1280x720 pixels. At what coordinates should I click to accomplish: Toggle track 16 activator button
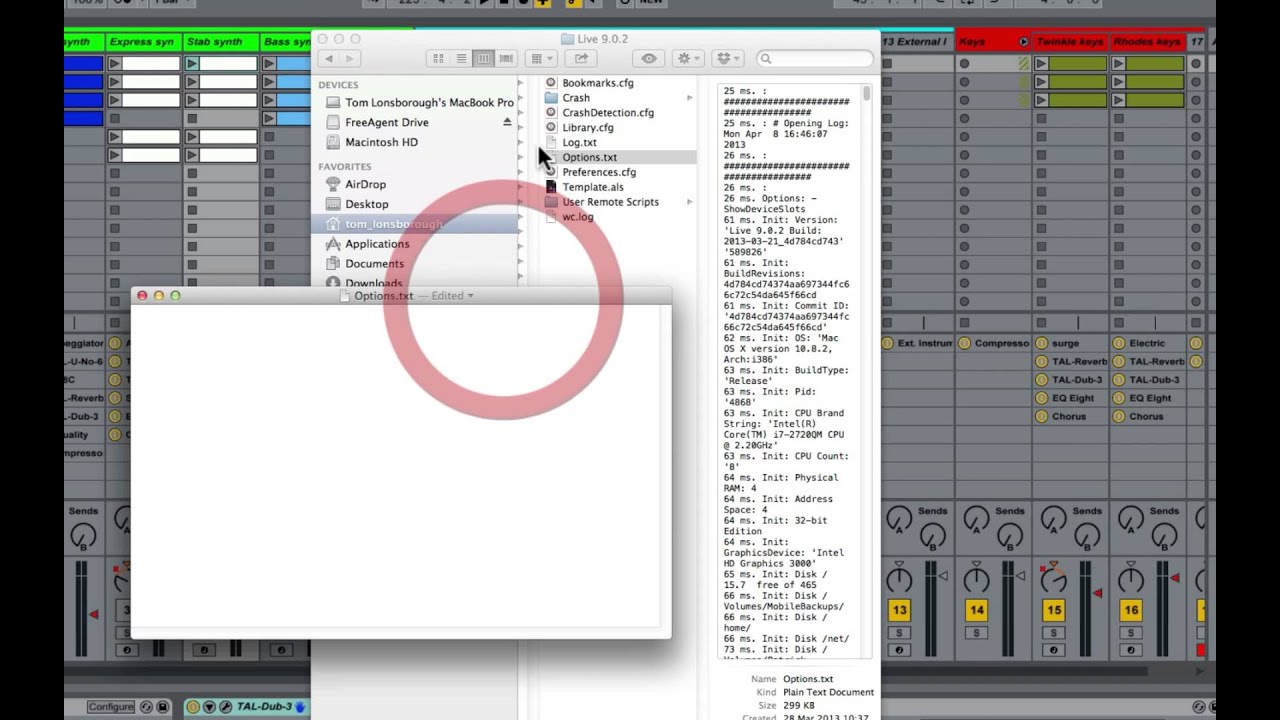pos(1131,610)
